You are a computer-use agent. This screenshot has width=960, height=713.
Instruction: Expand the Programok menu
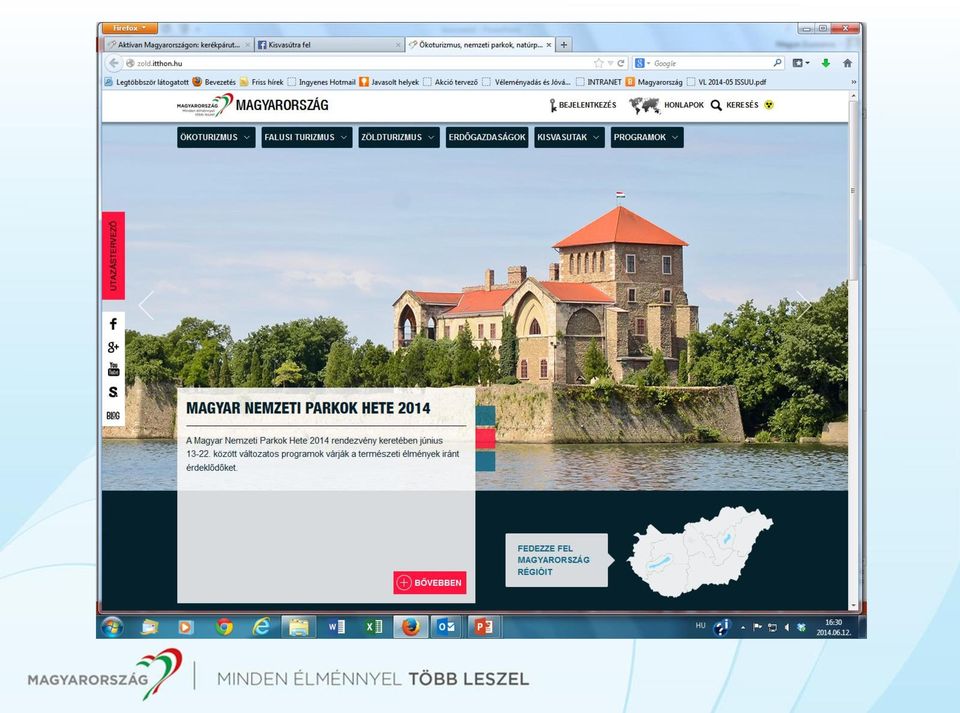(647, 137)
